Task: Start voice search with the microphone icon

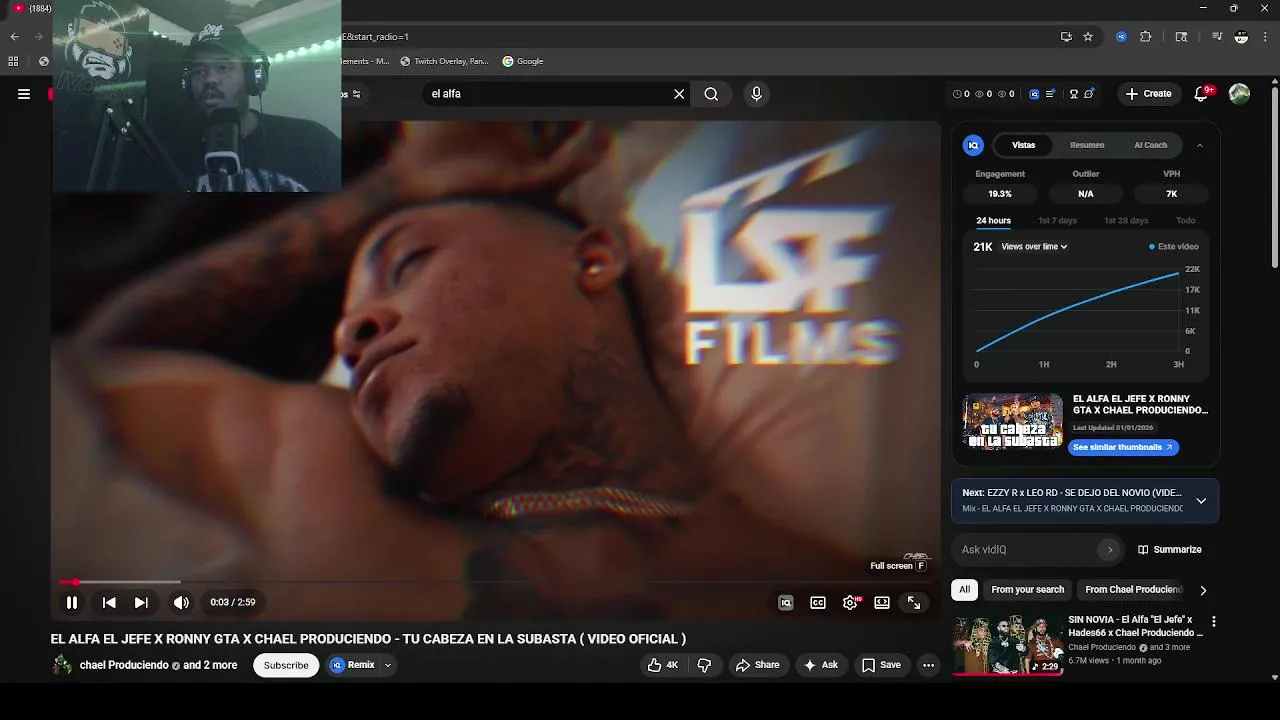Action: point(756,94)
